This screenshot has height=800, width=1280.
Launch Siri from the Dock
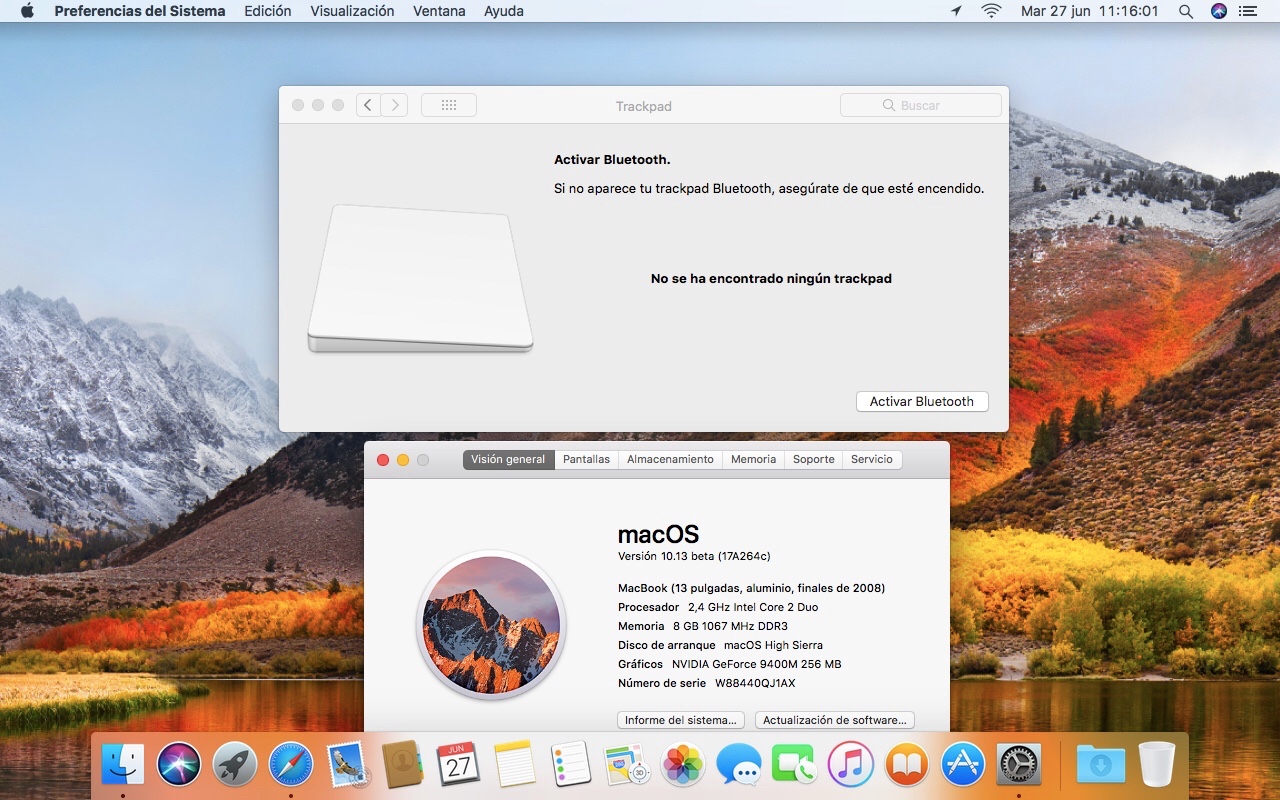179,765
